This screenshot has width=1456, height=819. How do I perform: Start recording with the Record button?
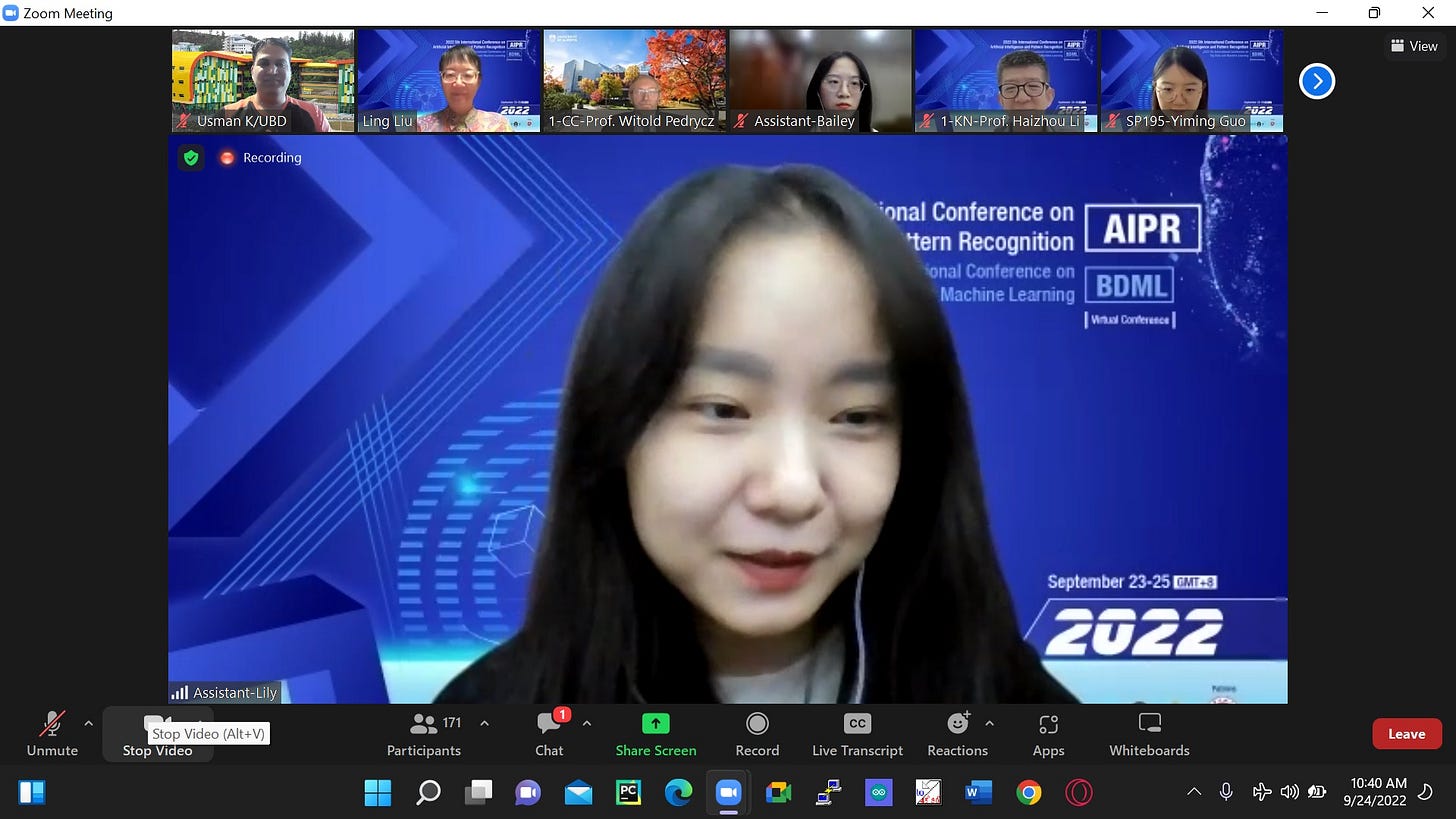pyautogui.click(x=757, y=733)
